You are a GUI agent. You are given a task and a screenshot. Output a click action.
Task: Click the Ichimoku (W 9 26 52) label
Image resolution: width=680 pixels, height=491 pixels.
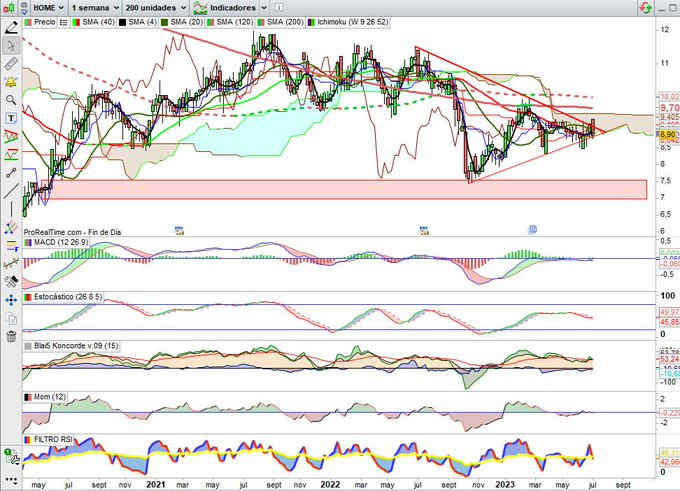pyautogui.click(x=348, y=22)
